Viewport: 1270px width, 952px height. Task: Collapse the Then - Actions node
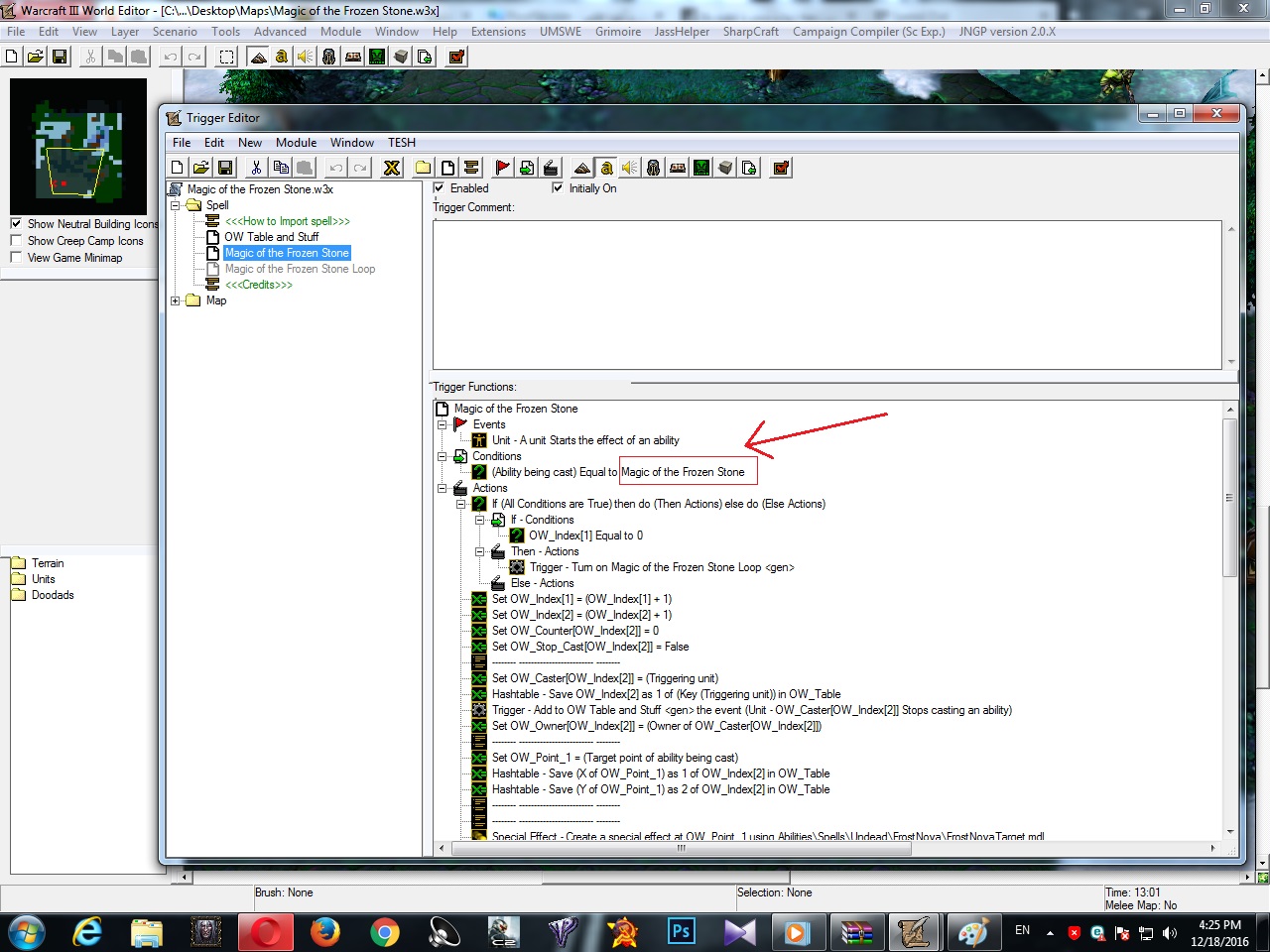pos(480,551)
